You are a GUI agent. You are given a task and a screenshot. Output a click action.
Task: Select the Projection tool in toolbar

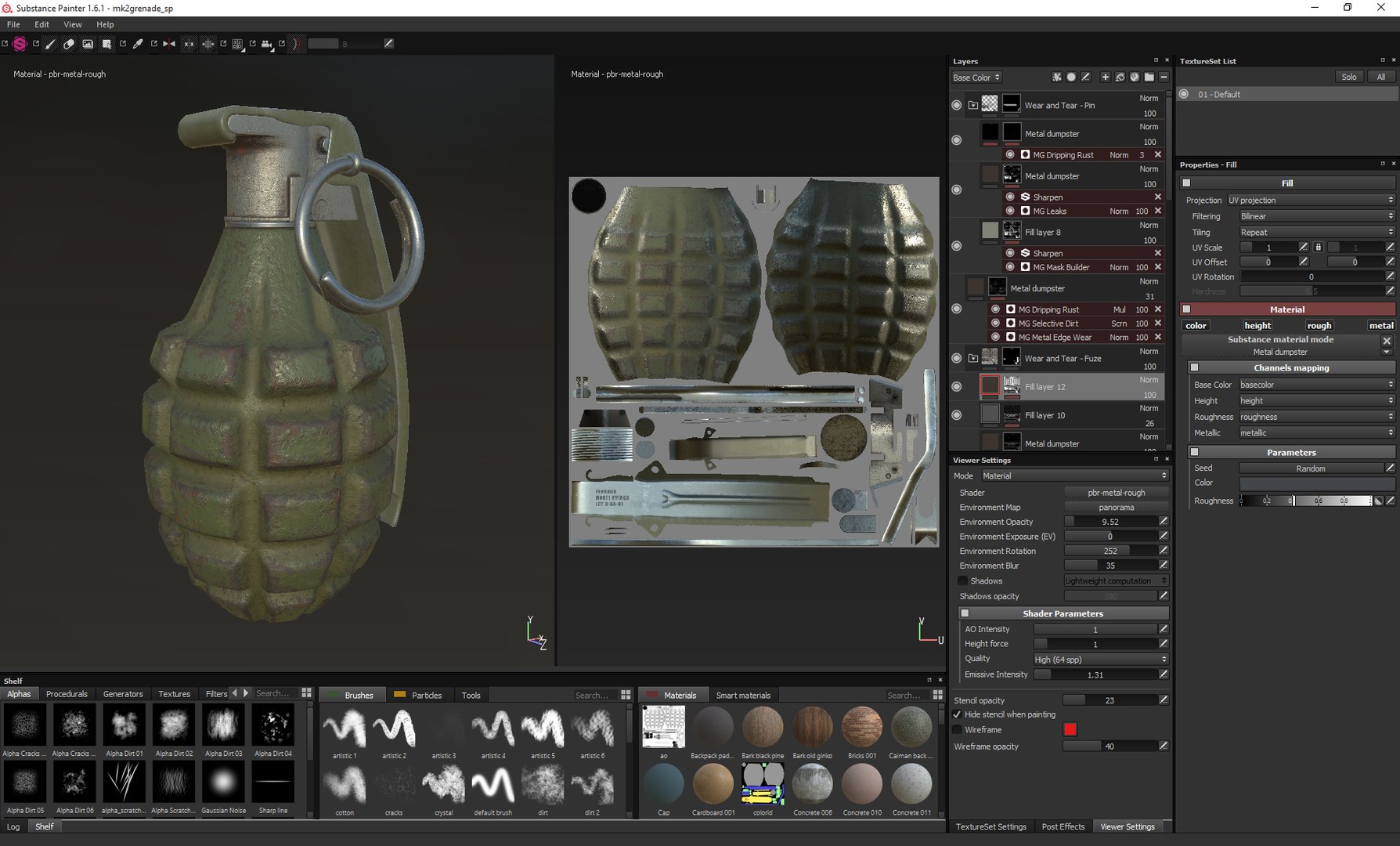pos(88,44)
